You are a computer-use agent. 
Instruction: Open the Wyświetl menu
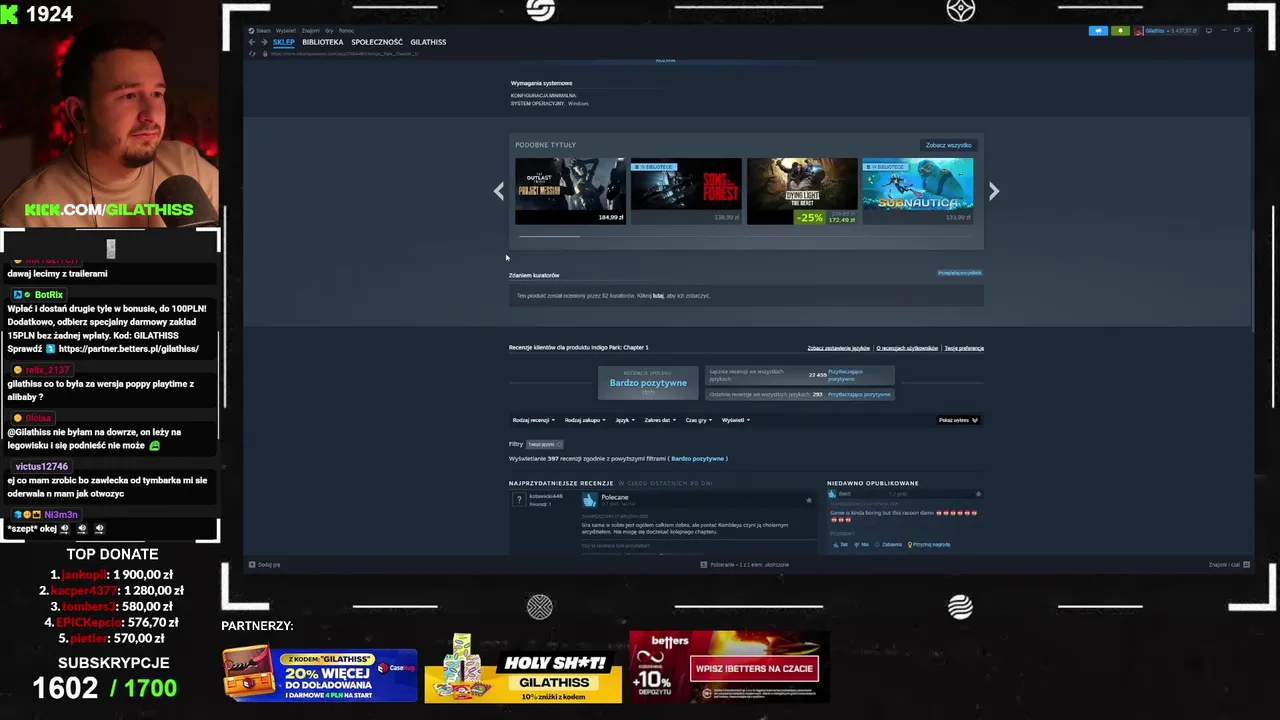[286, 31]
